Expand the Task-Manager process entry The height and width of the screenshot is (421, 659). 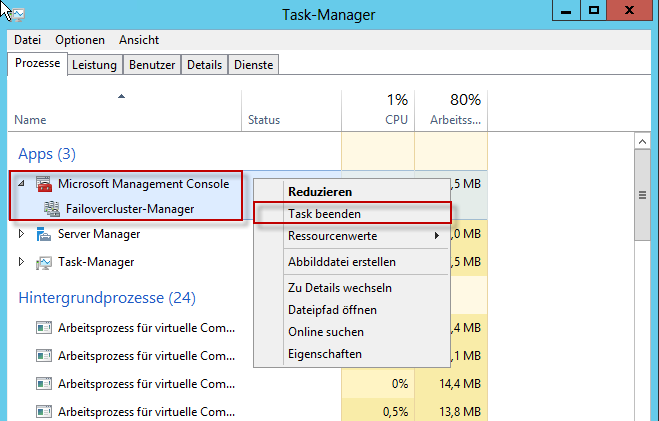coord(23,262)
